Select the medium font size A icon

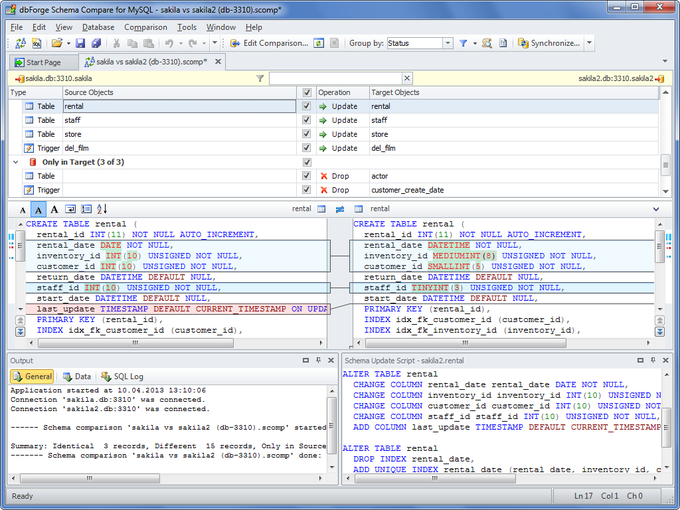click(x=38, y=210)
